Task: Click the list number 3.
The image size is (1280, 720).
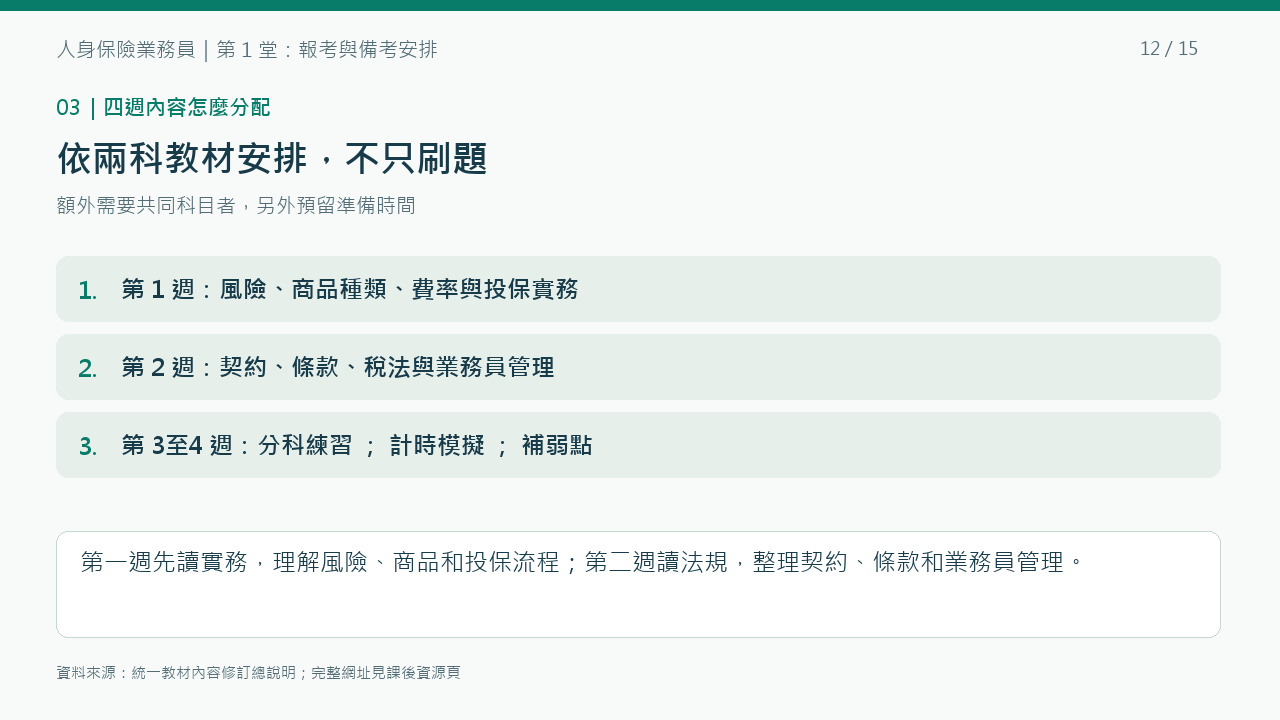Action: pos(88,446)
